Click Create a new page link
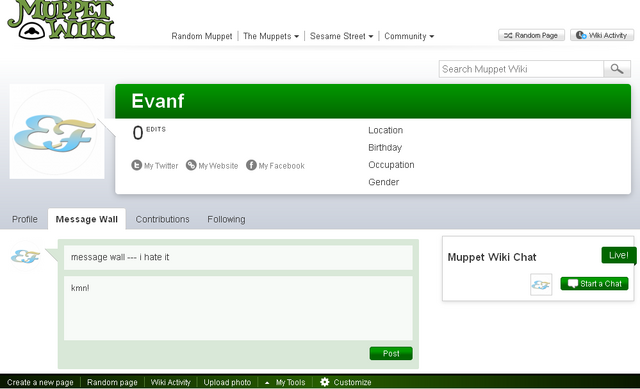 40,382
